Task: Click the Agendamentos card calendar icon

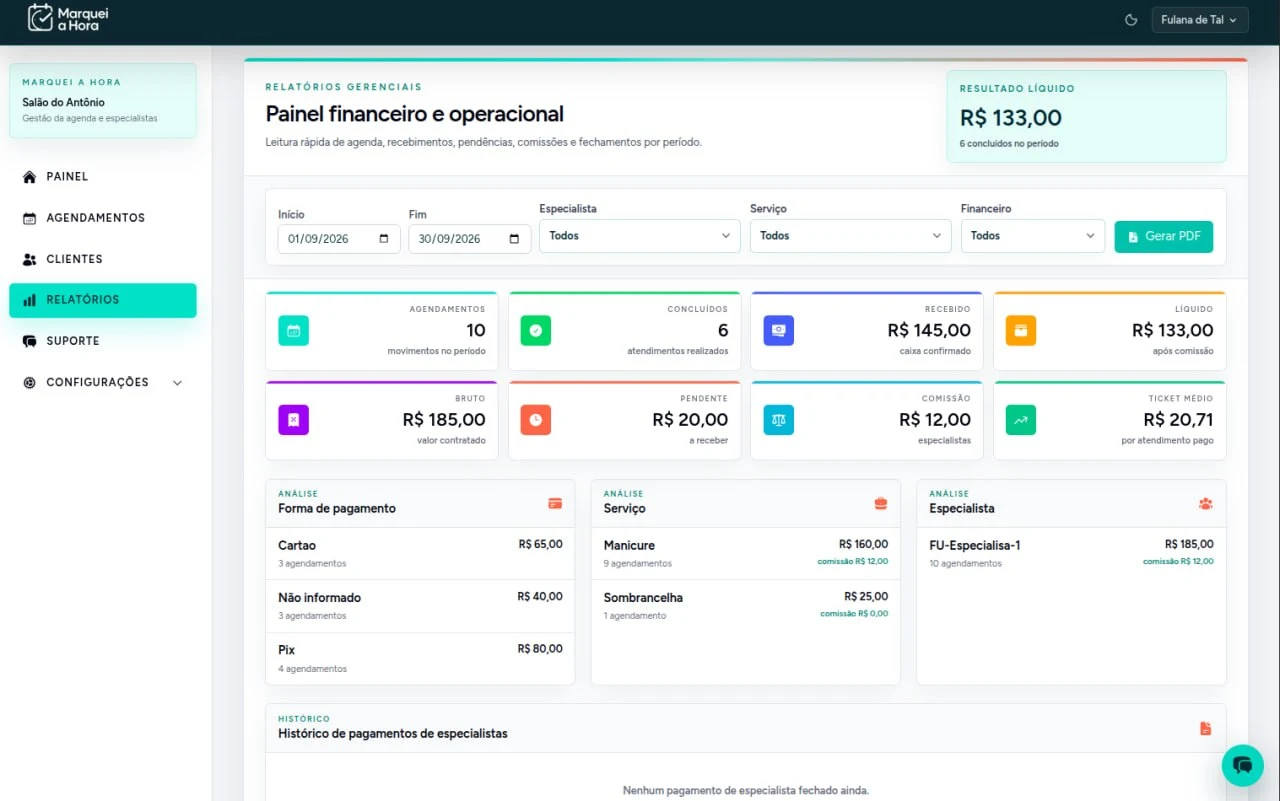Action: point(293,331)
